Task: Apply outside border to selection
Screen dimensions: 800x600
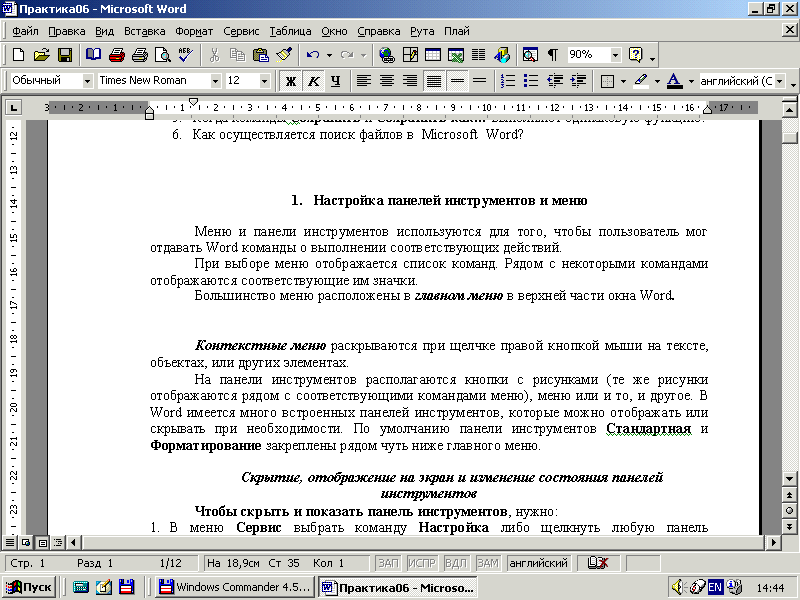Action: pyautogui.click(x=607, y=81)
